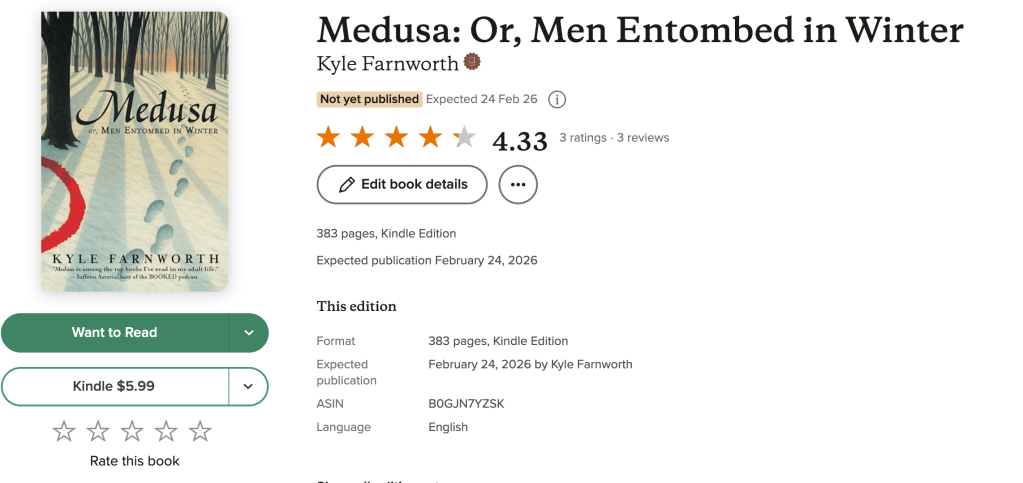Rate this book five stars
The image size is (1023, 483).
click(200, 431)
